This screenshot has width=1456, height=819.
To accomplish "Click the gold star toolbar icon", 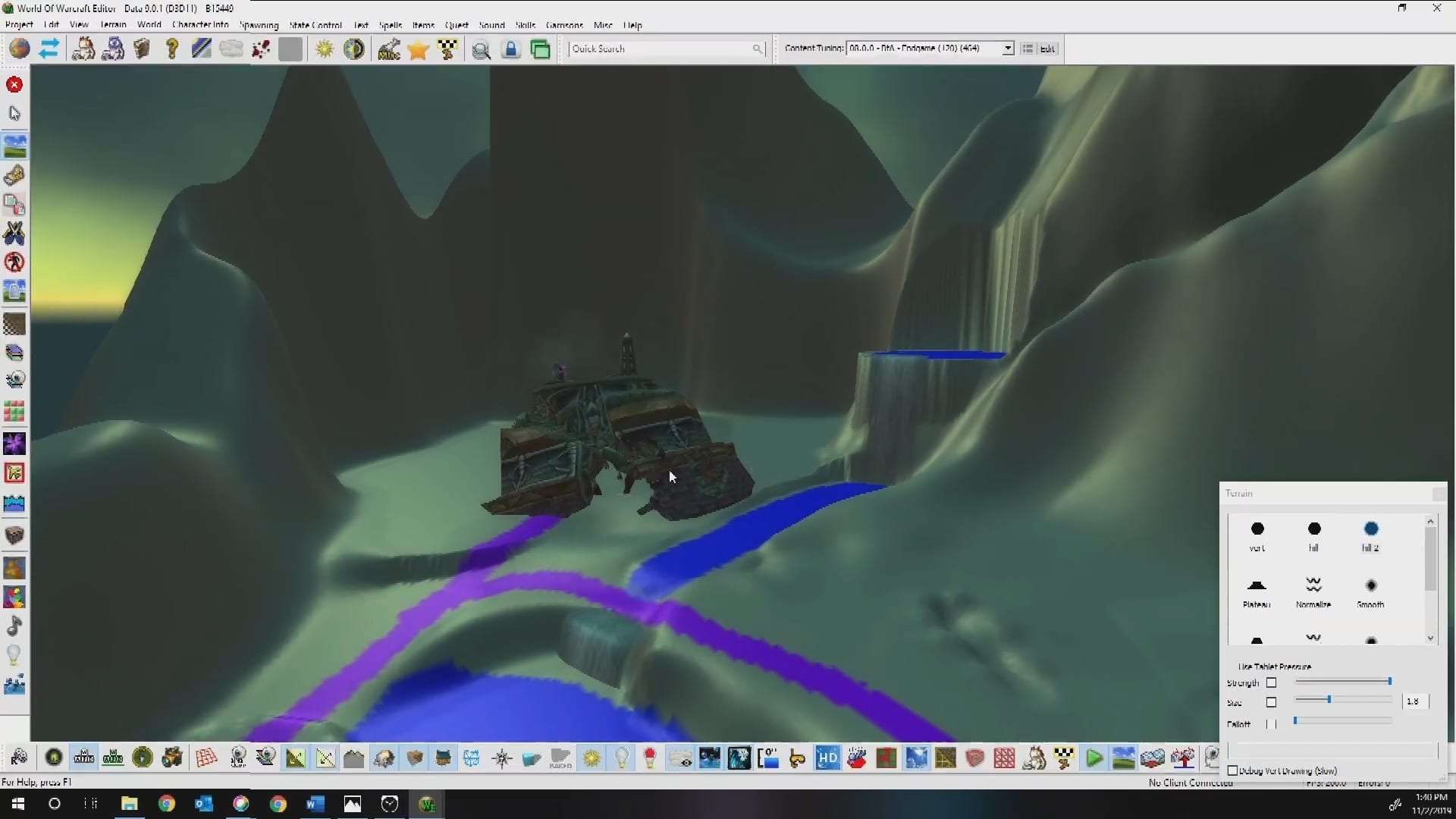I will (x=418, y=50).
